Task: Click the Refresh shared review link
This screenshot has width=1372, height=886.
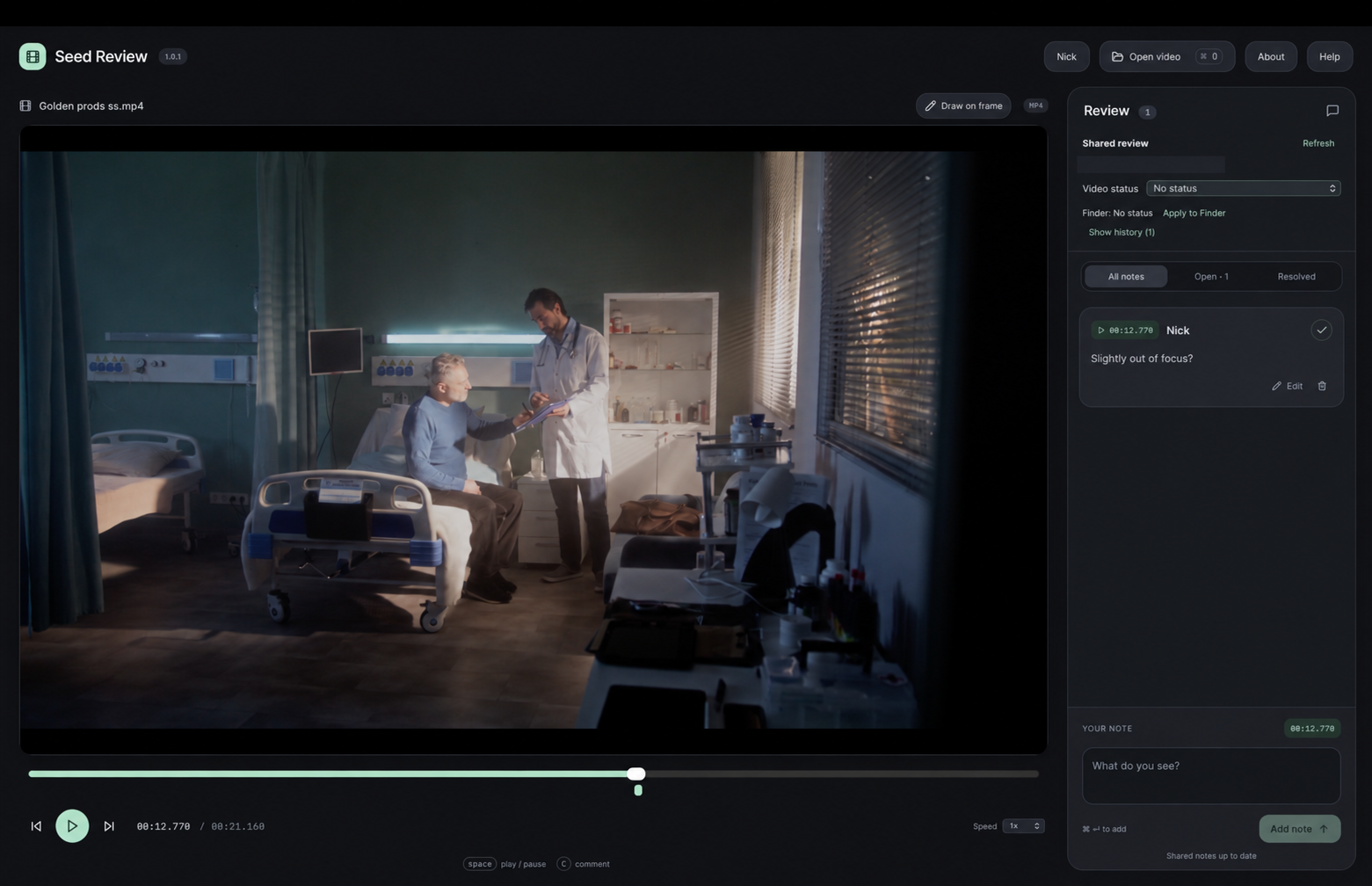Action: 1318,143
